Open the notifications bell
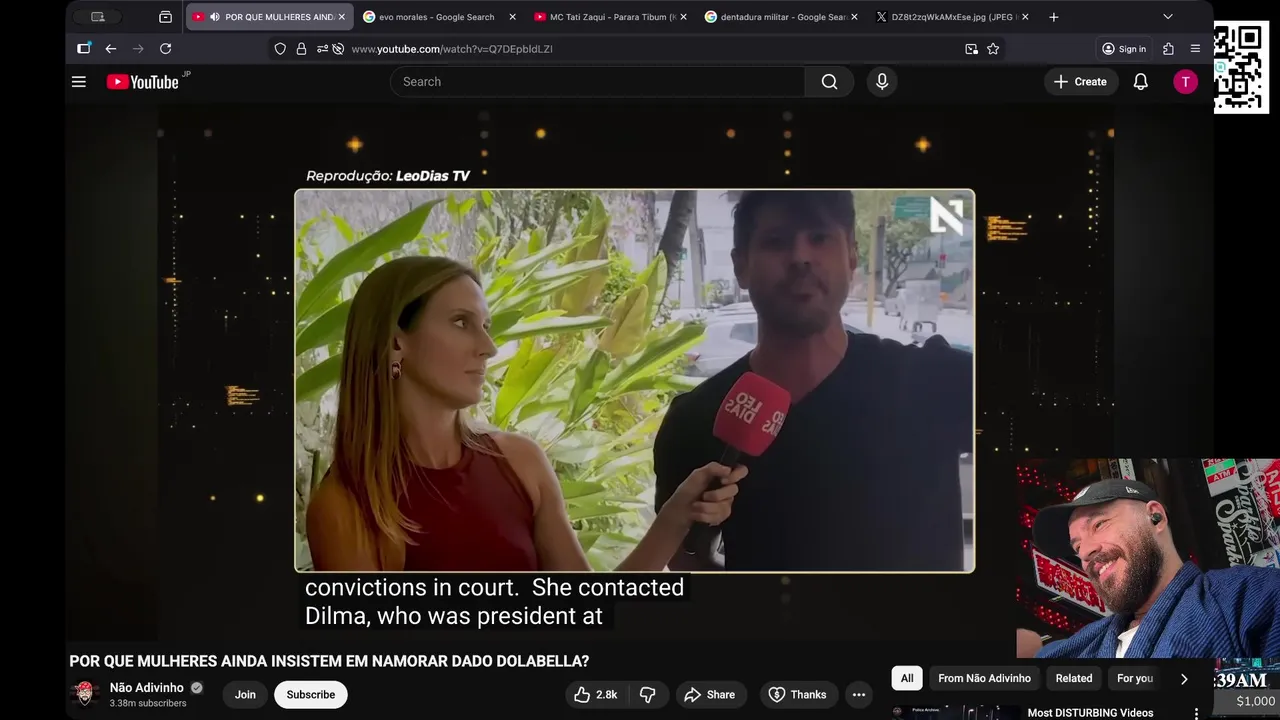1280x720 pixels. tap(1140, 82)
